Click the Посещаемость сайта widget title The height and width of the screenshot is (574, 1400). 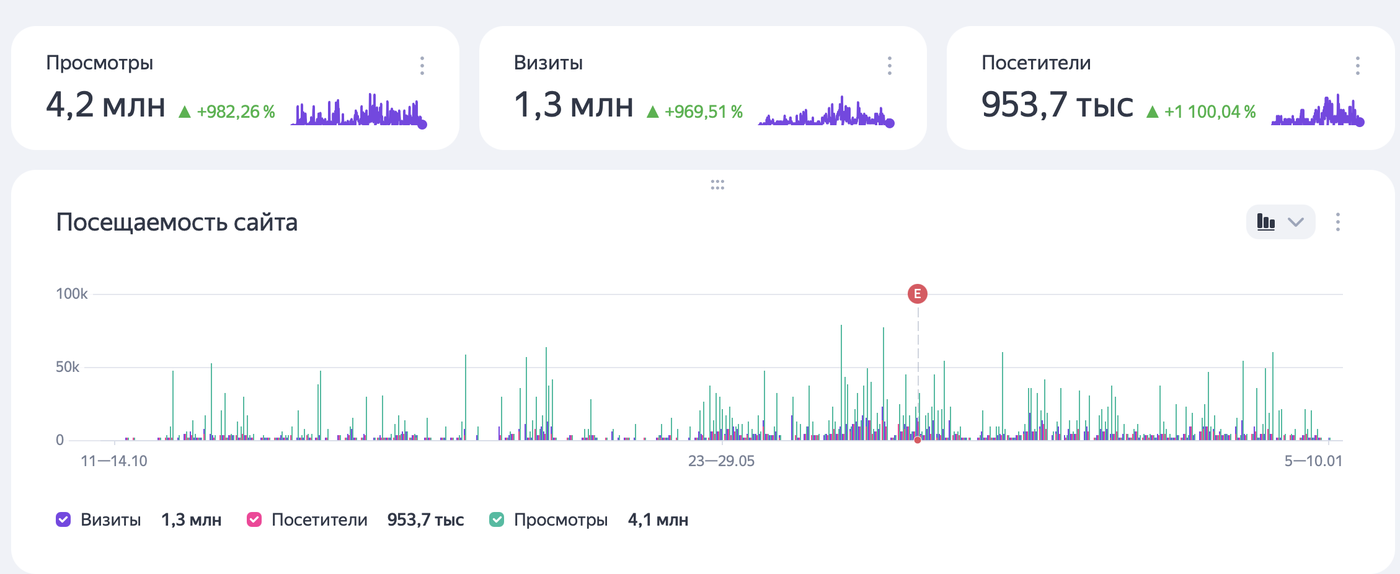click(x=177, y=222)
